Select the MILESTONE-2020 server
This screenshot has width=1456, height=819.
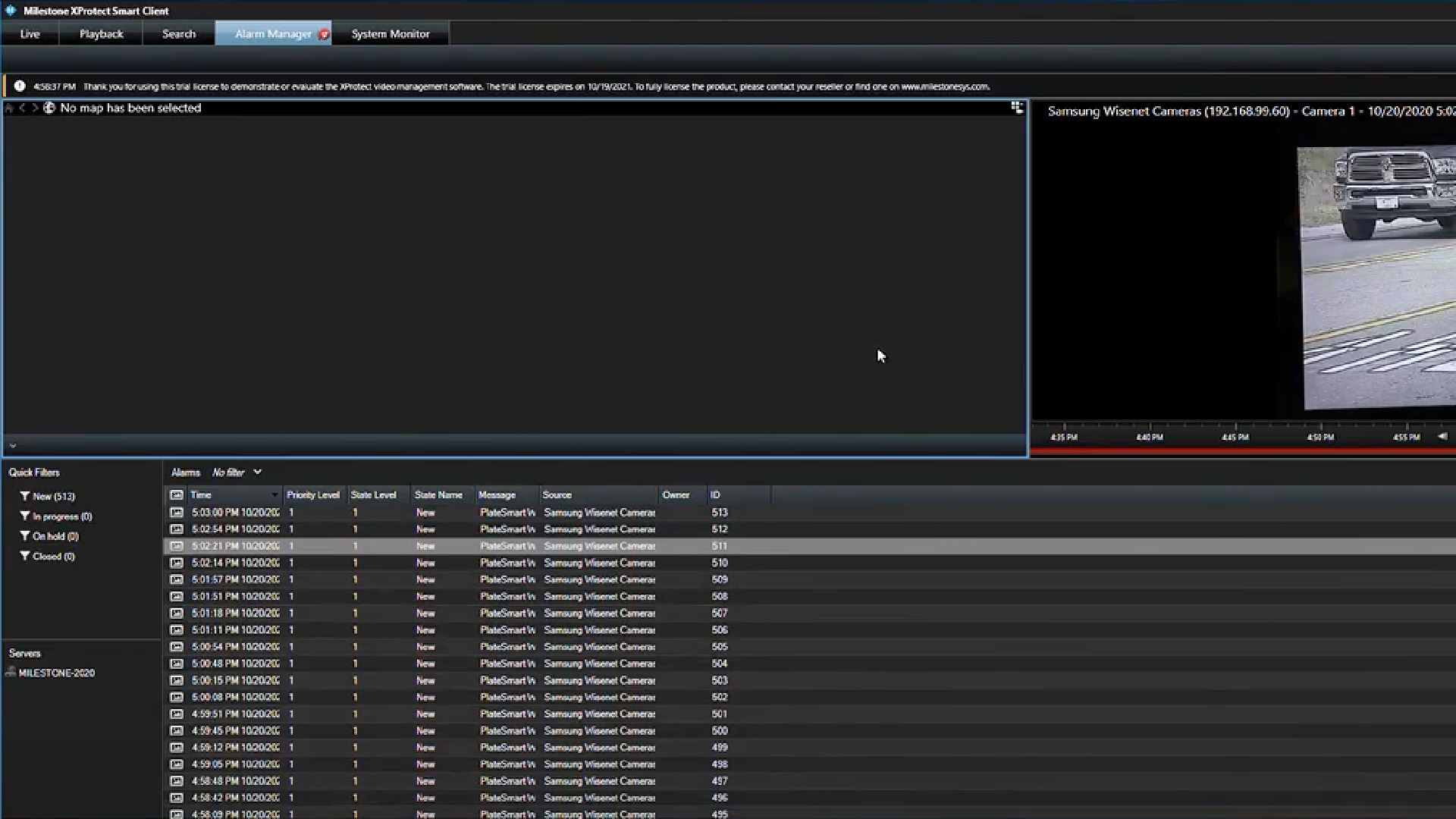coord(50,673)
